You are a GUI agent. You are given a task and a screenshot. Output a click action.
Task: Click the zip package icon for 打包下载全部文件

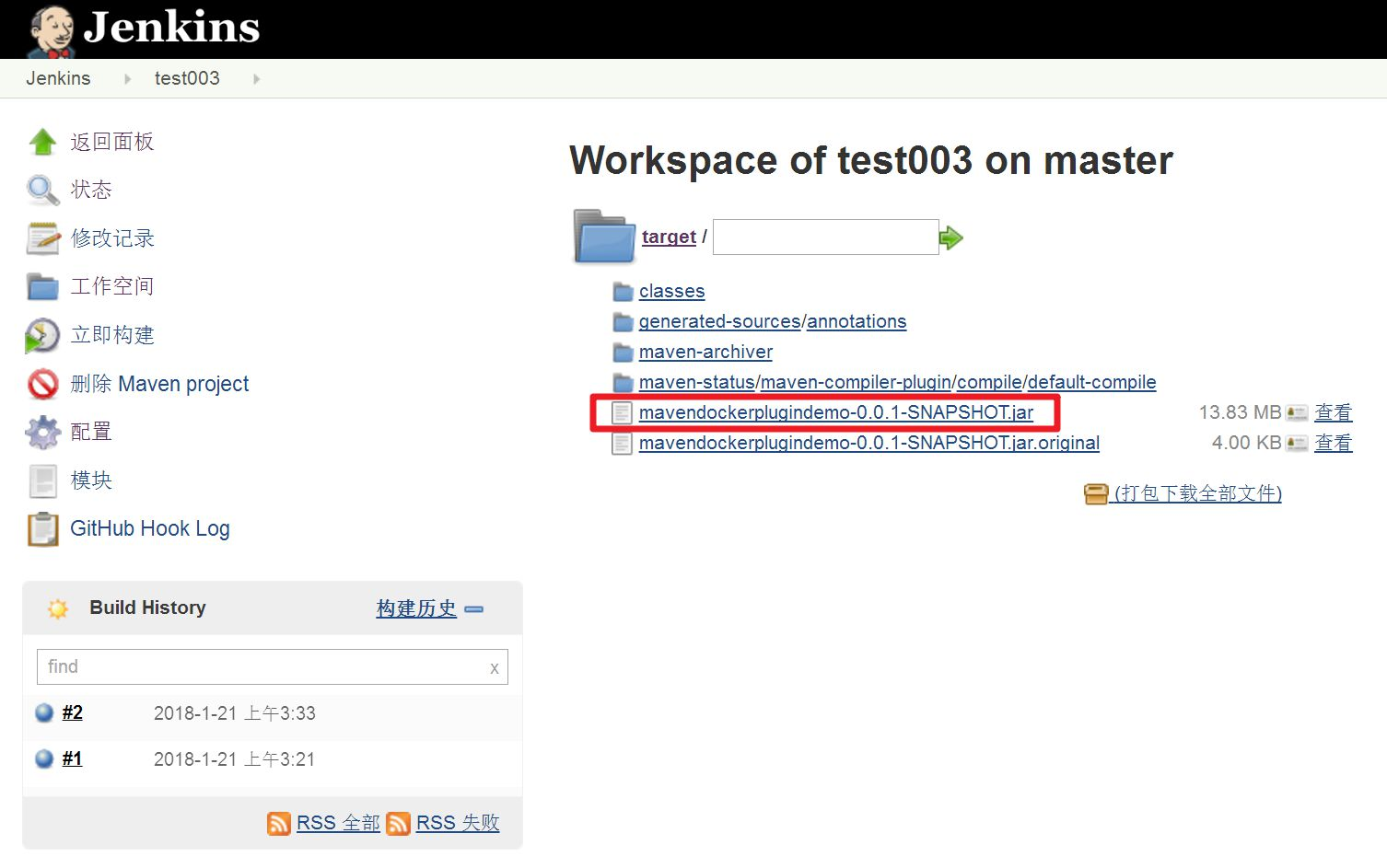(x=1096, y=494)
